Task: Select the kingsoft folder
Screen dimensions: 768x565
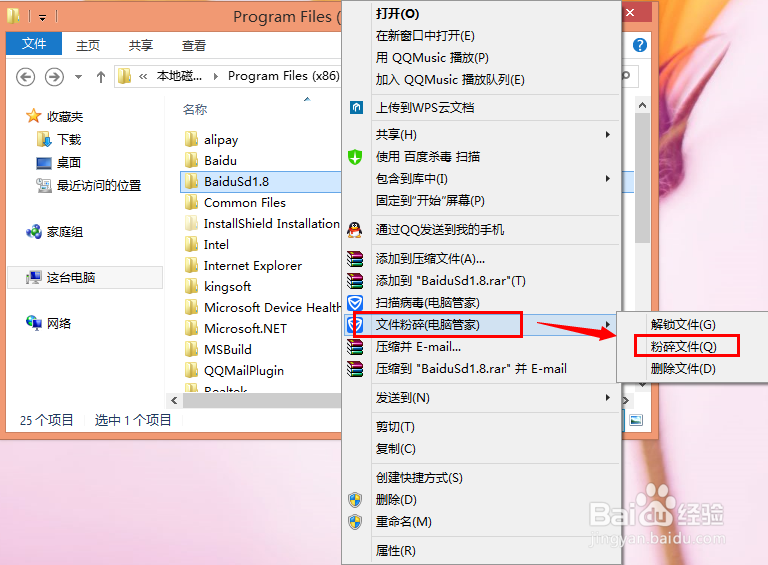Action: (x=228, y=286)
